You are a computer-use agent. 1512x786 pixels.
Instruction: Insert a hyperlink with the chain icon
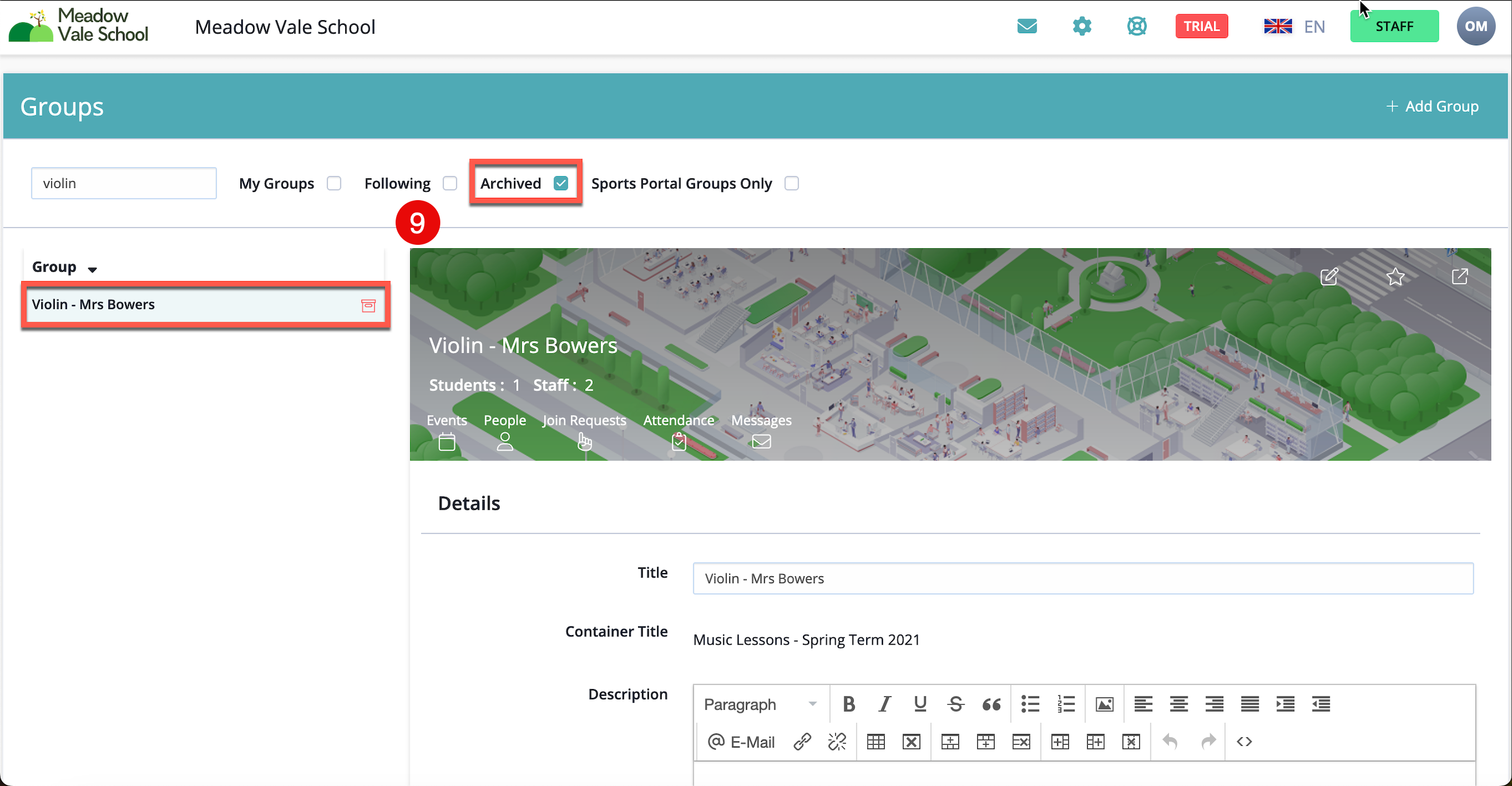pyautogui.click(x=802, y=741)
